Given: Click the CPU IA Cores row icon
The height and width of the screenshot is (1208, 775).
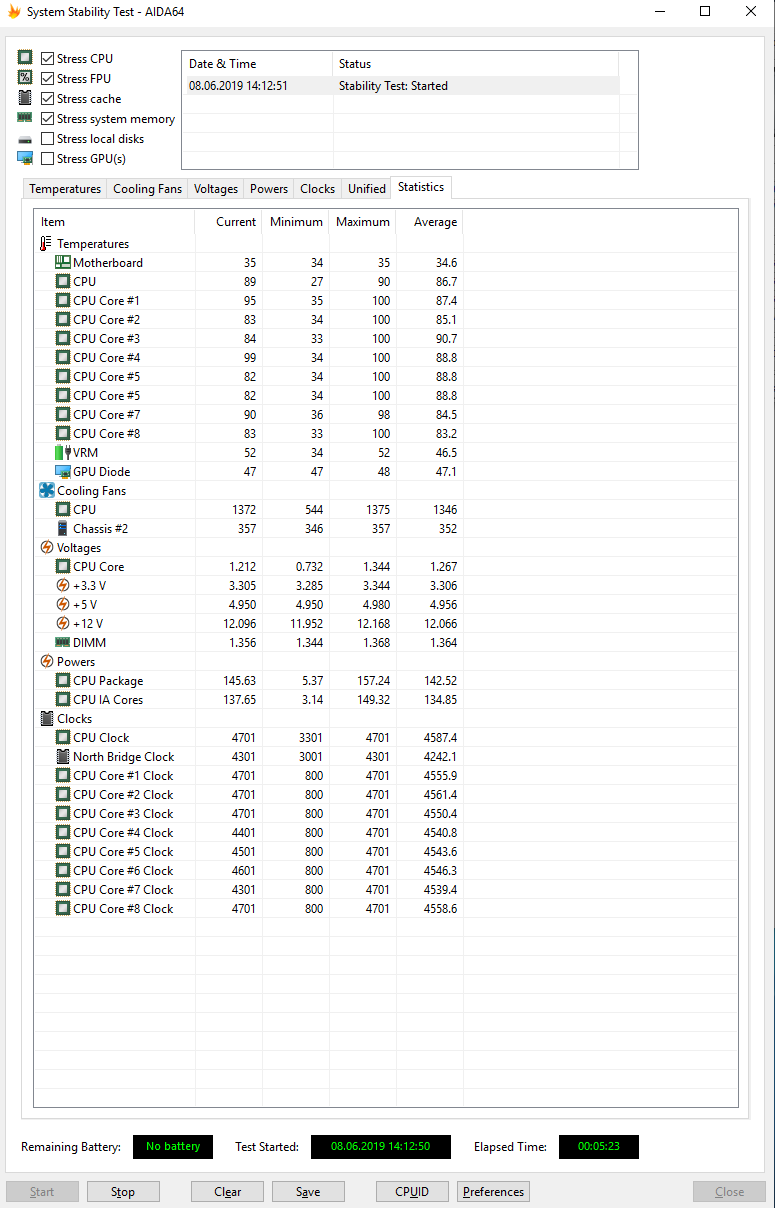Looking at the screenshot, I should click(x=63, y=700).
